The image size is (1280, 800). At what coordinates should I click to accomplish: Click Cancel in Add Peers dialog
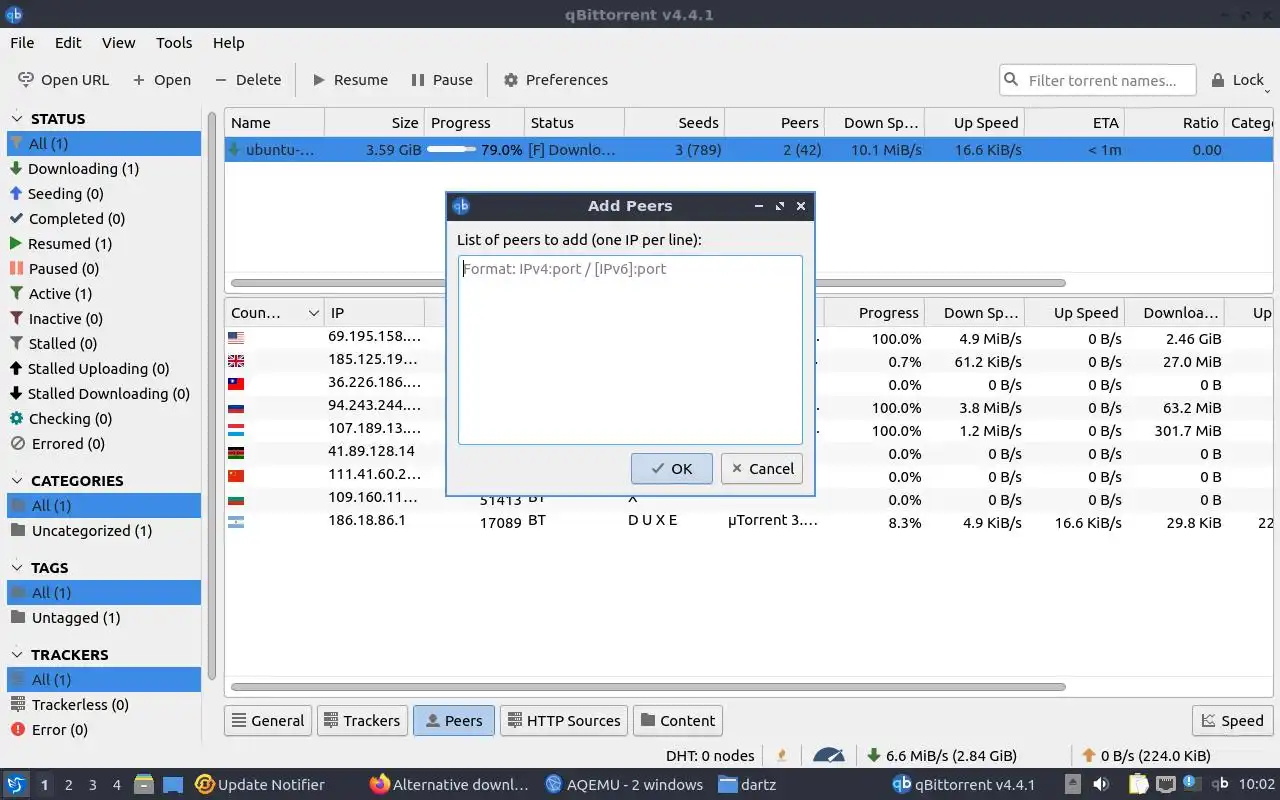point(762,468)
